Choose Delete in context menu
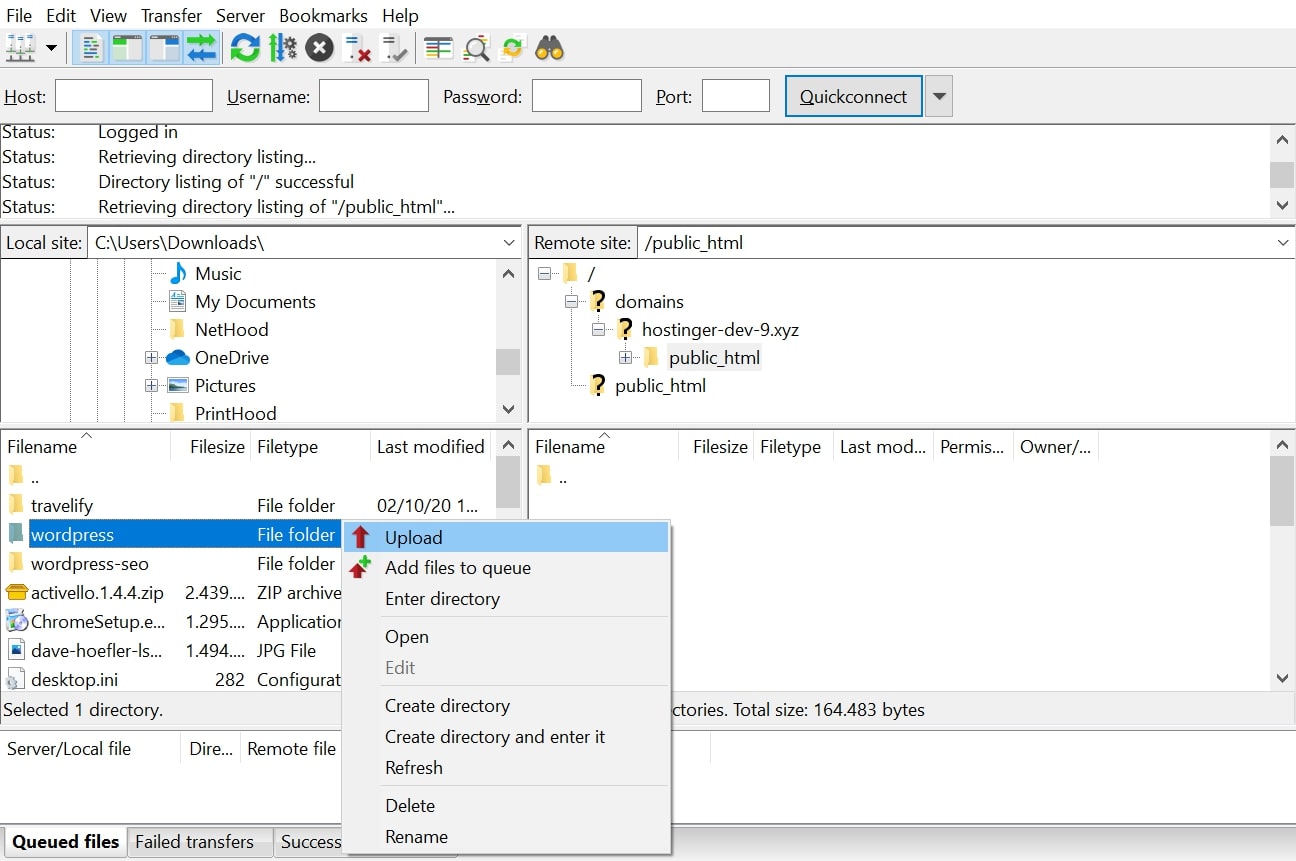Image resolution: width=1296 pixels, height=861 pixels. pos(505,806)
